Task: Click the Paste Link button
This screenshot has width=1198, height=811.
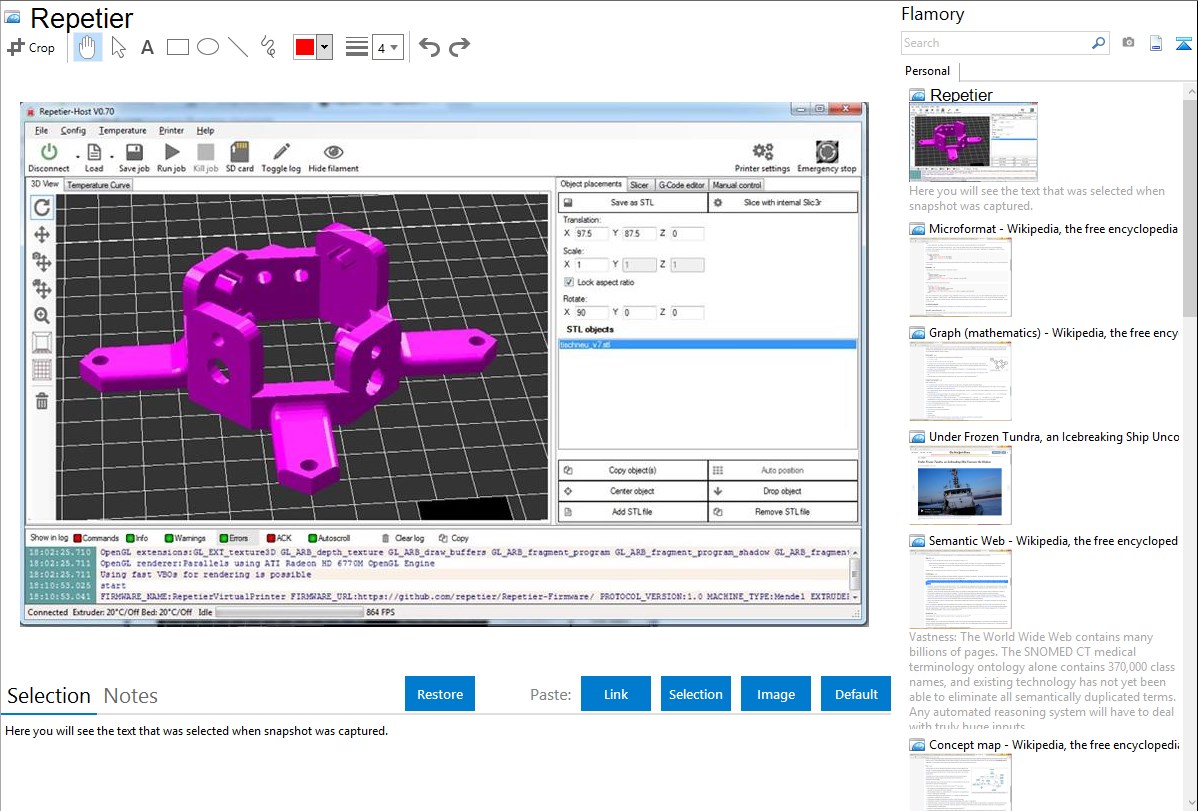Action: pos(616,694)
